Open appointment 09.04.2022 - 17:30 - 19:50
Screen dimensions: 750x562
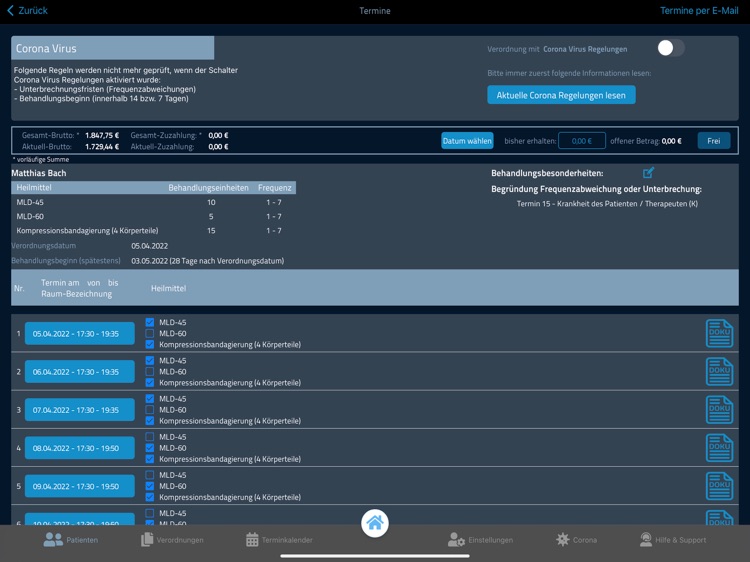coord(79,486)
